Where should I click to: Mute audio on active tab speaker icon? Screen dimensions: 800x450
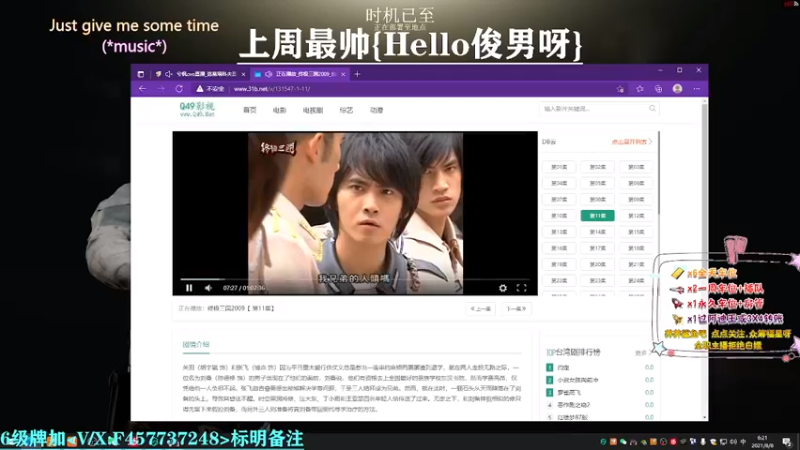[268, 74]
